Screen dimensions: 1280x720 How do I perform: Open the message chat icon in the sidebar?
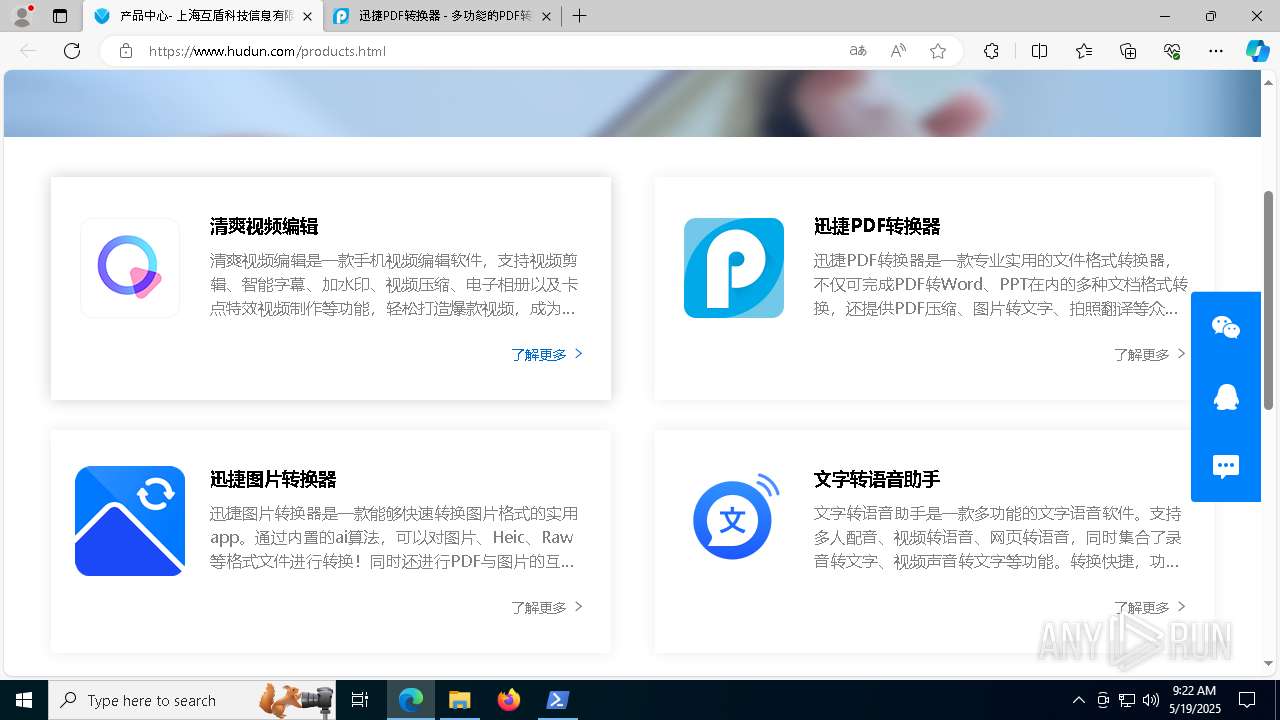(x=1226, y=467)
